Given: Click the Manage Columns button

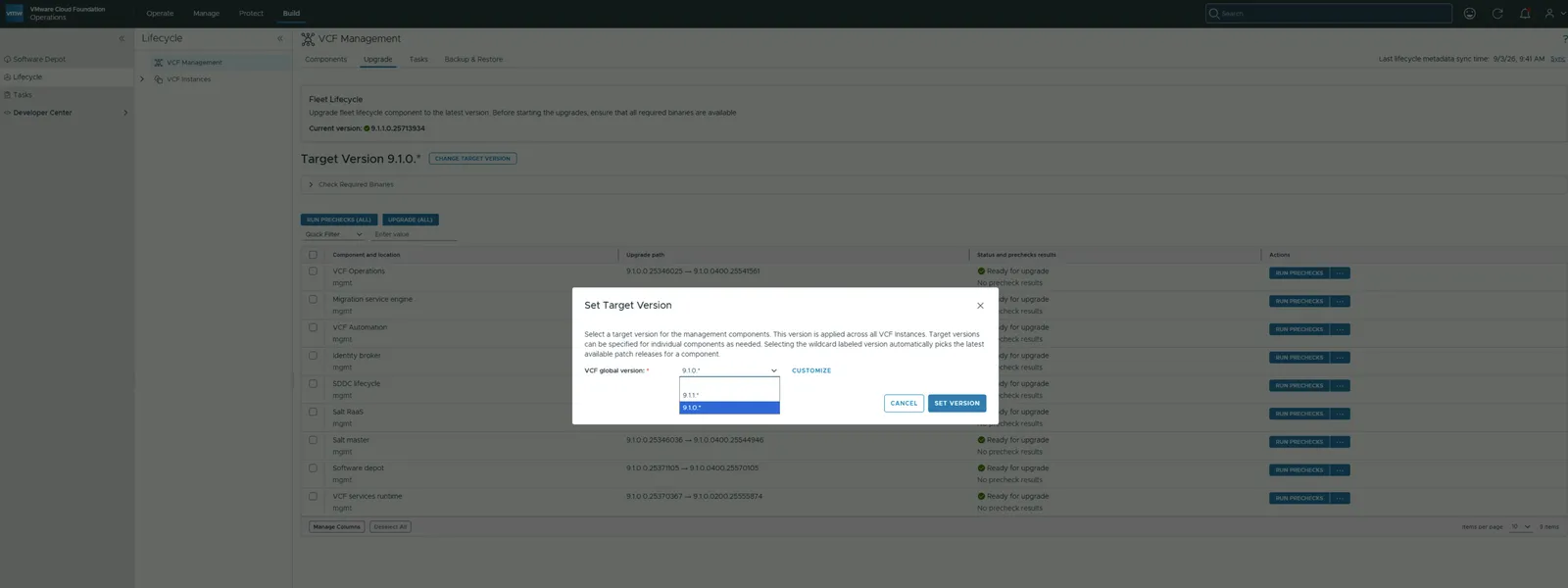Looking at the screenshot, I should 336,527.
